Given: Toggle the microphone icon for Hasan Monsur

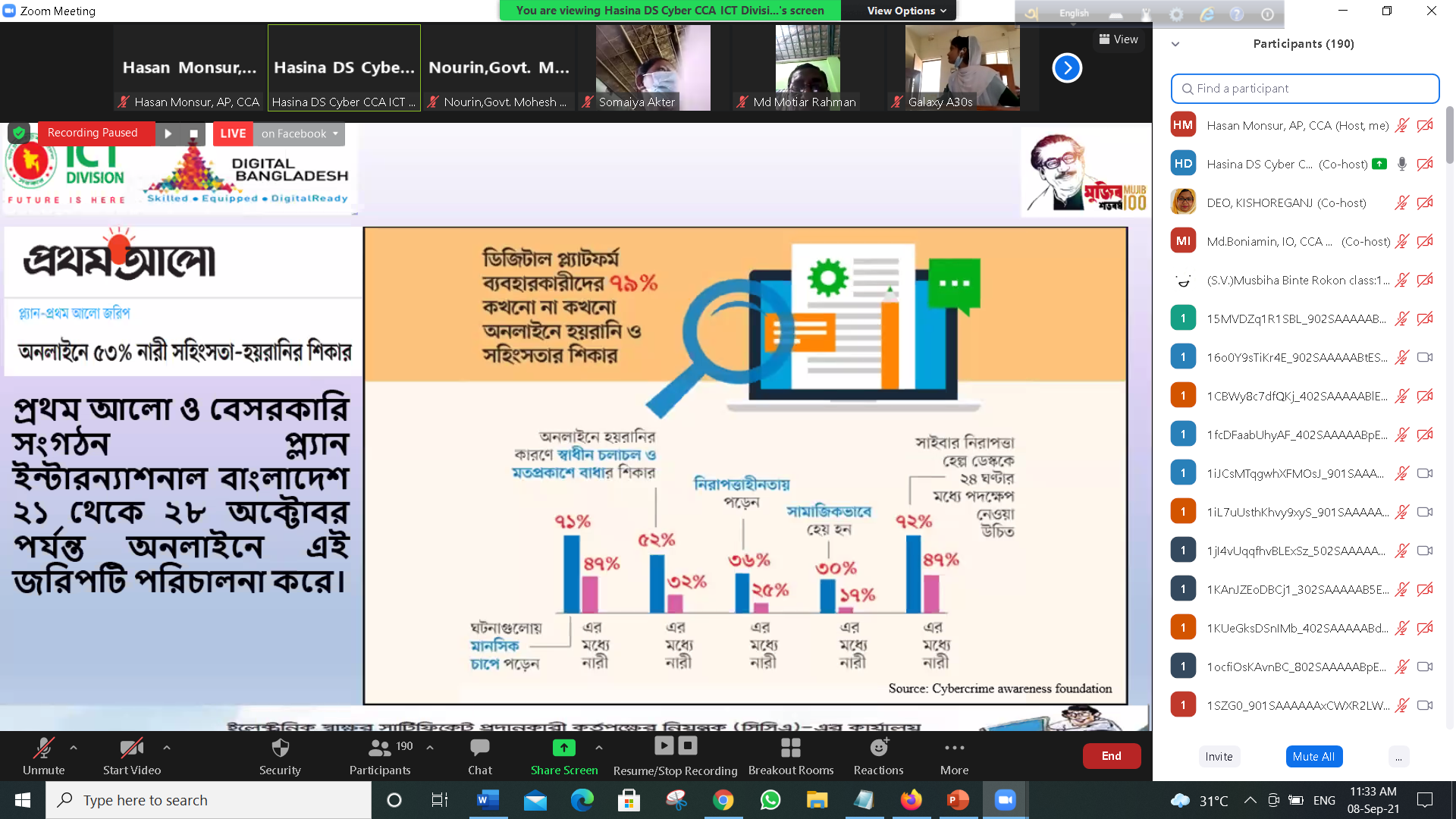Looking at the screenshot, I should pos(1402,126).
